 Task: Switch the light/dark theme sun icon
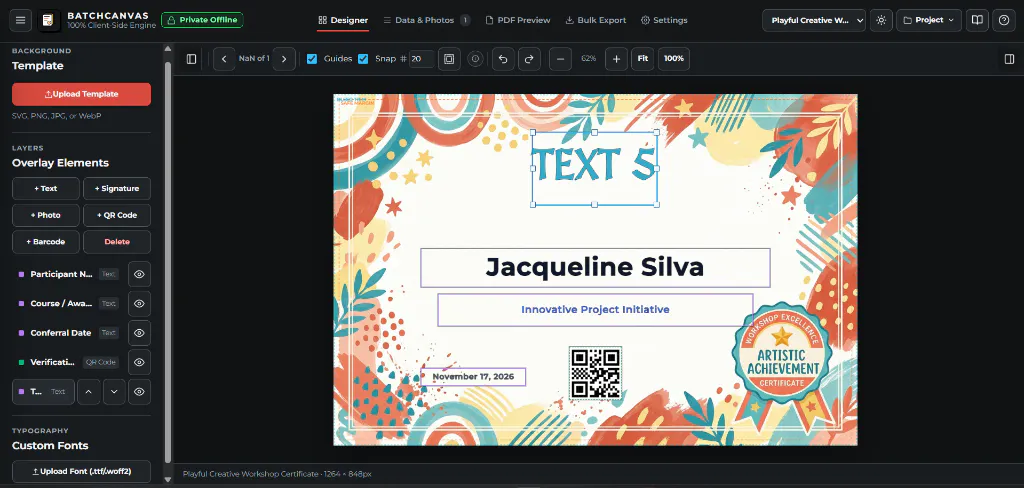881,20
